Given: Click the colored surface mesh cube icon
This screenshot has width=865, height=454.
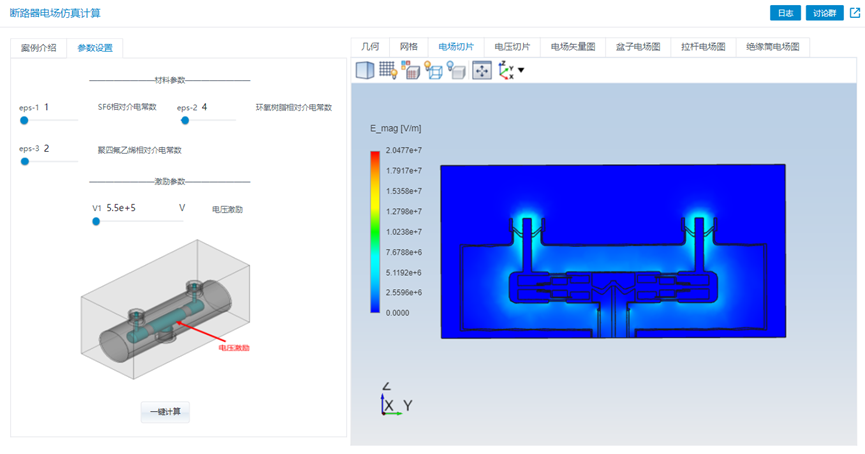Looking at the screenshot, I should point(410,70).
